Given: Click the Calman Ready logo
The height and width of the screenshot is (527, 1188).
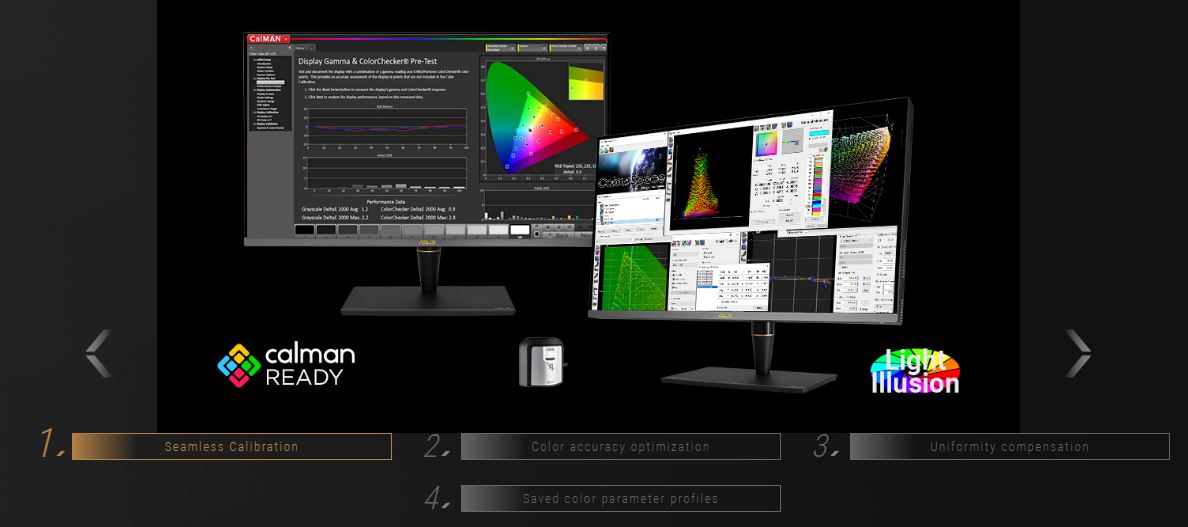Looking at the screenshot, I should point(286,365).
